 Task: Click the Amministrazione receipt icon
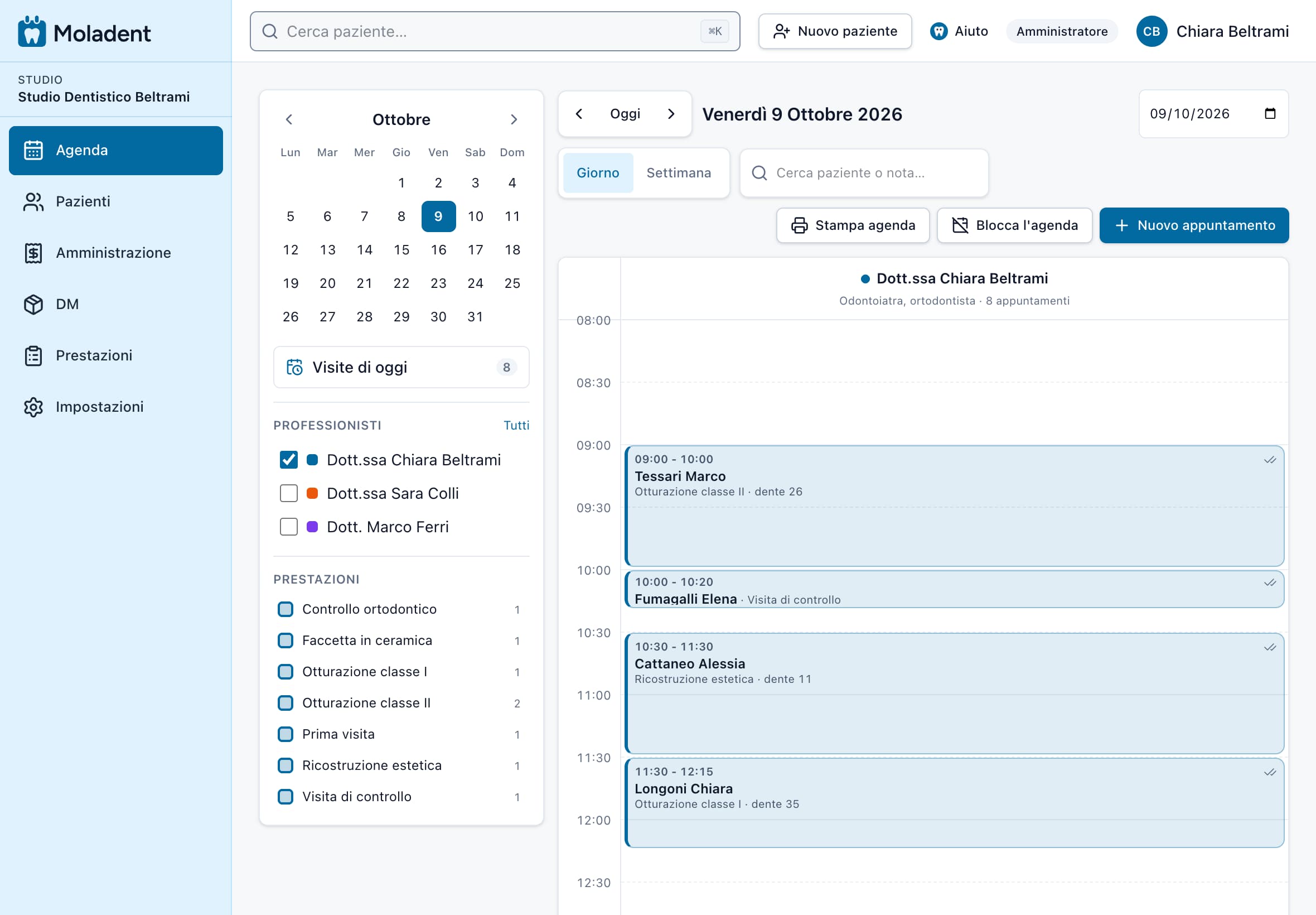33,253
